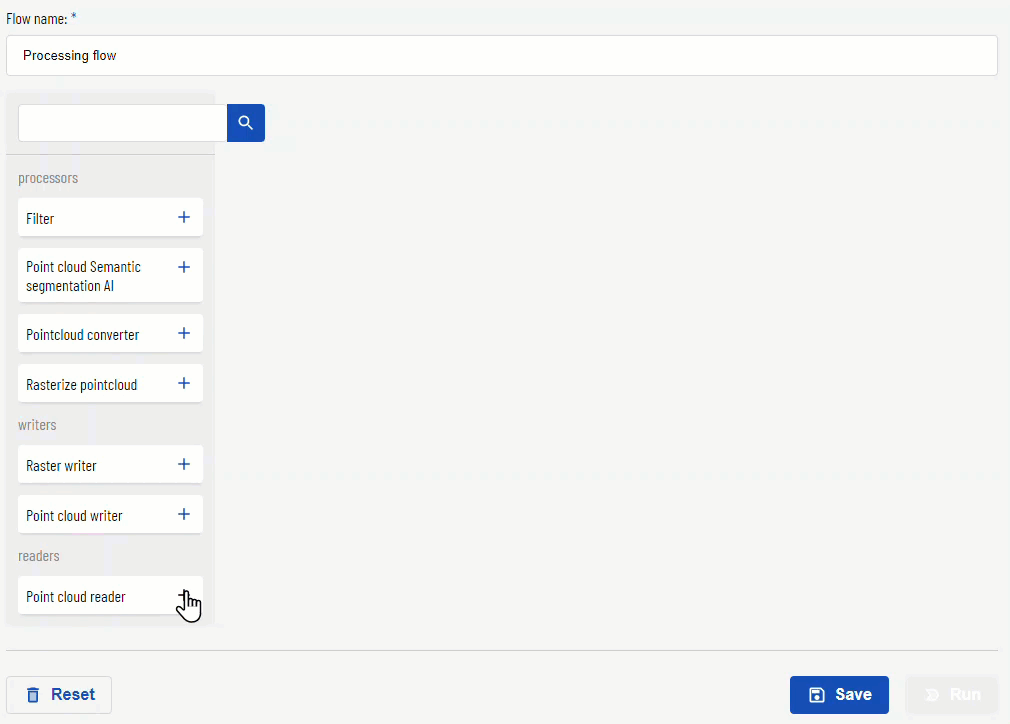Select the Point cloud writer card label
Viewport: 1010px width, 724px height.
tap(74, 516)
